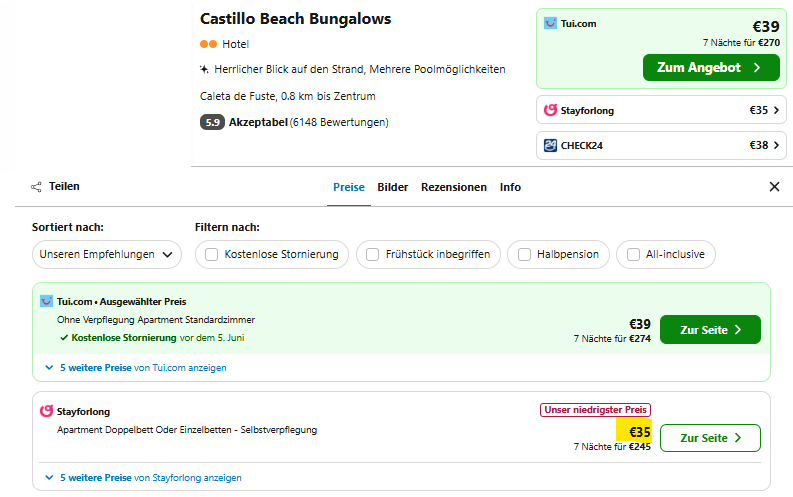Click the Apartment Doppelbett Oder Einzelbetten description
This screenshot has height=497, width=793.
click(x=187, y=430)
